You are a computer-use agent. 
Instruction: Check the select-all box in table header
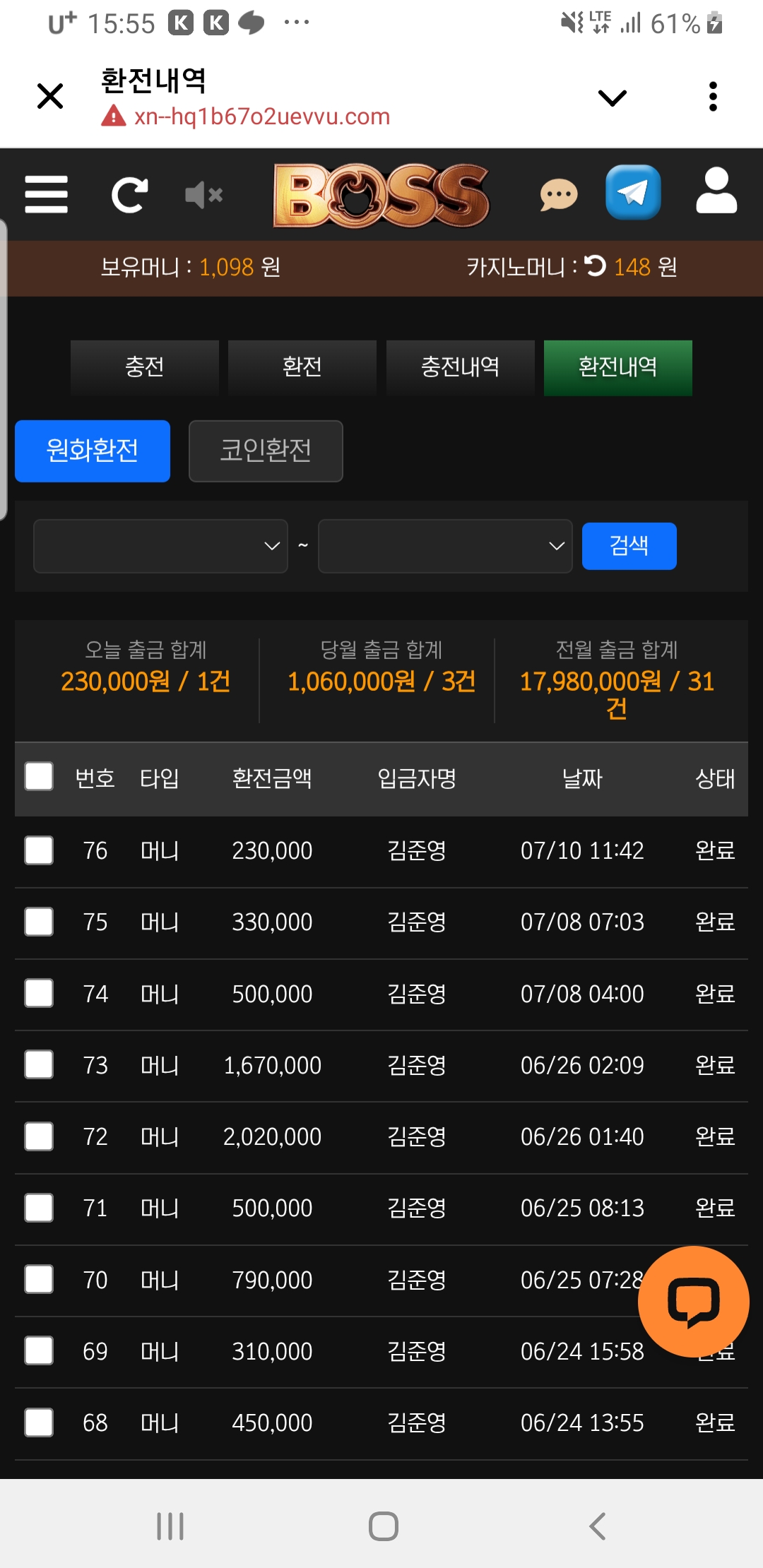point(39,776)
